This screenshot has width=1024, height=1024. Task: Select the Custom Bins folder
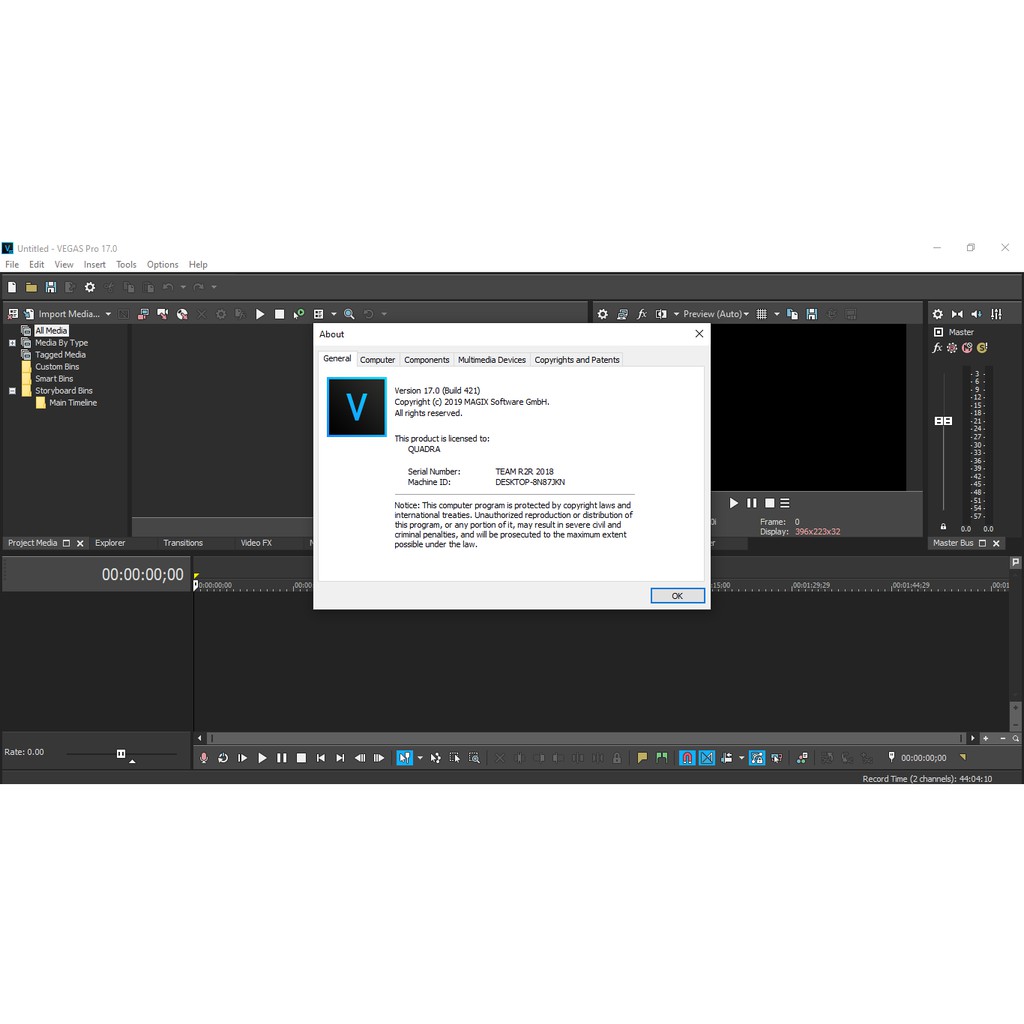[57, 367]
